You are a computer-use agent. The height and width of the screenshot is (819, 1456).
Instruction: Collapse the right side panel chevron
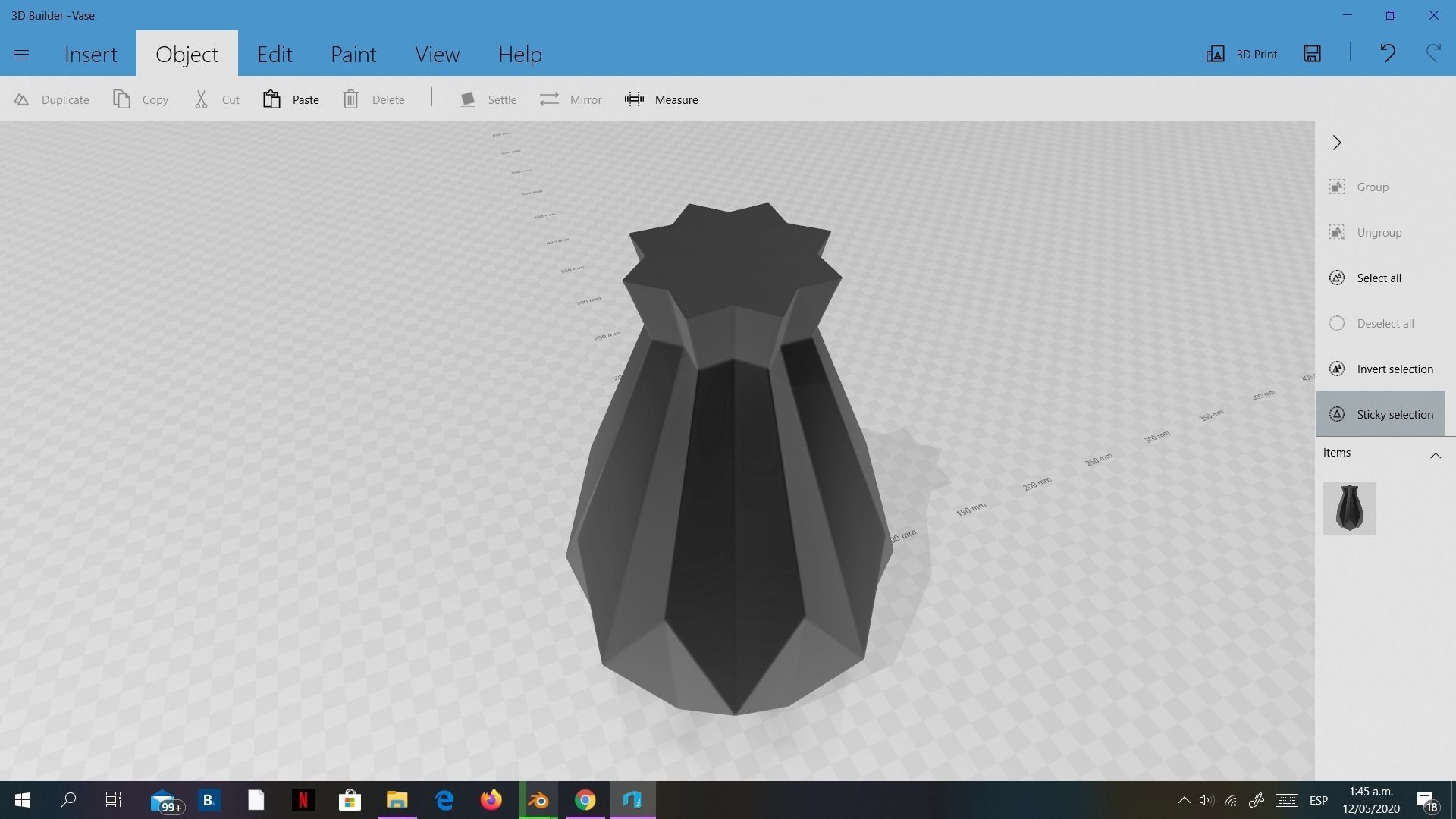pos(1337,143)
